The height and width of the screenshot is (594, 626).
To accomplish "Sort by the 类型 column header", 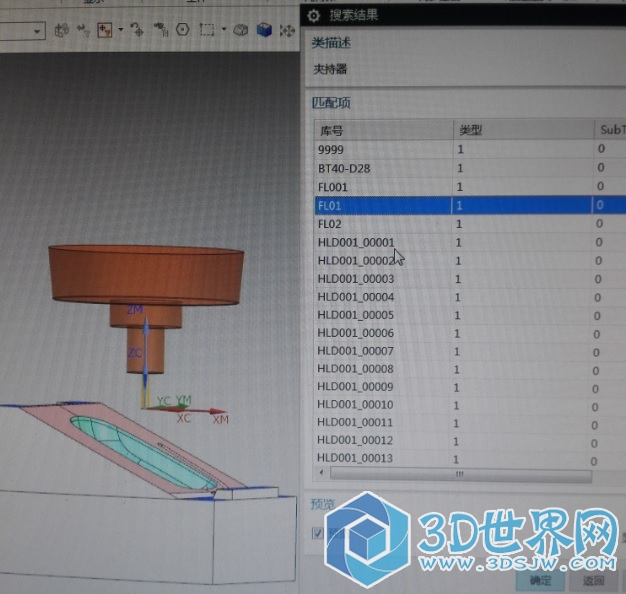I will click(x=523, y=130).
